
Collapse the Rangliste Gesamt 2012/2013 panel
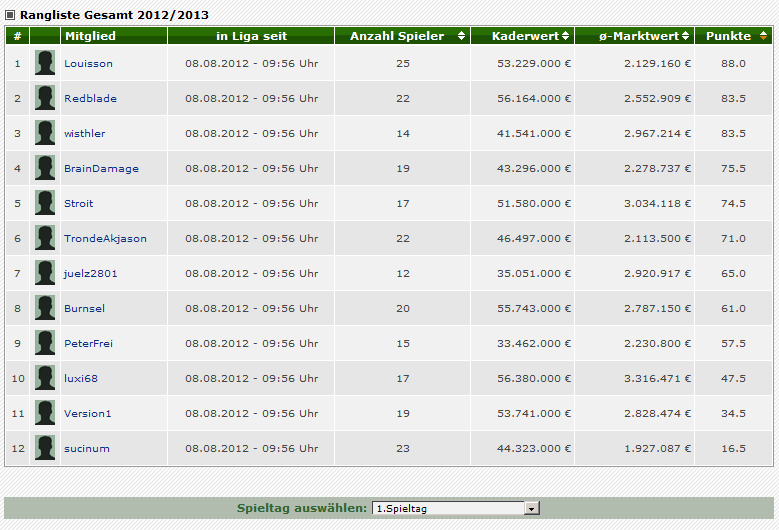(x=10, y=15)
